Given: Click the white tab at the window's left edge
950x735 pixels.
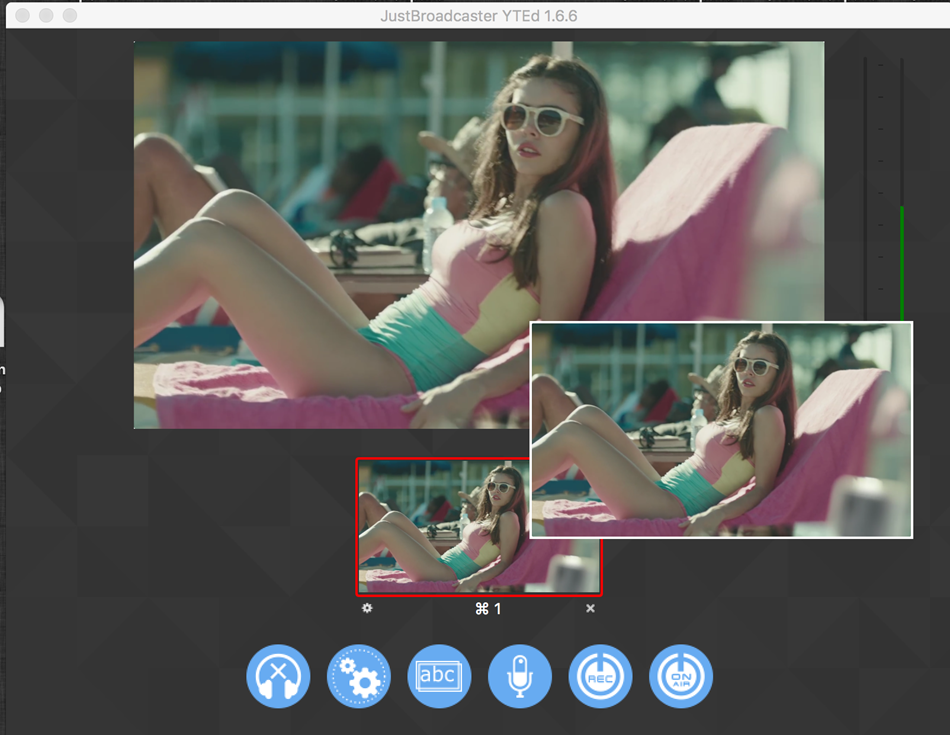Looking at the screenshot, I should [x=2, y=322].
